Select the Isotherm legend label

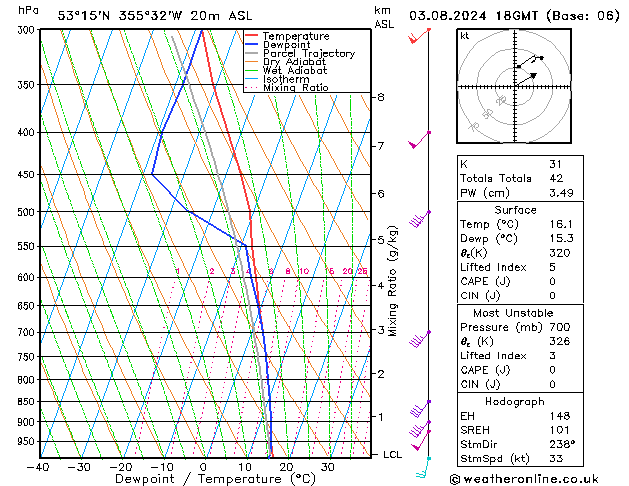click(x=286, y=79)
